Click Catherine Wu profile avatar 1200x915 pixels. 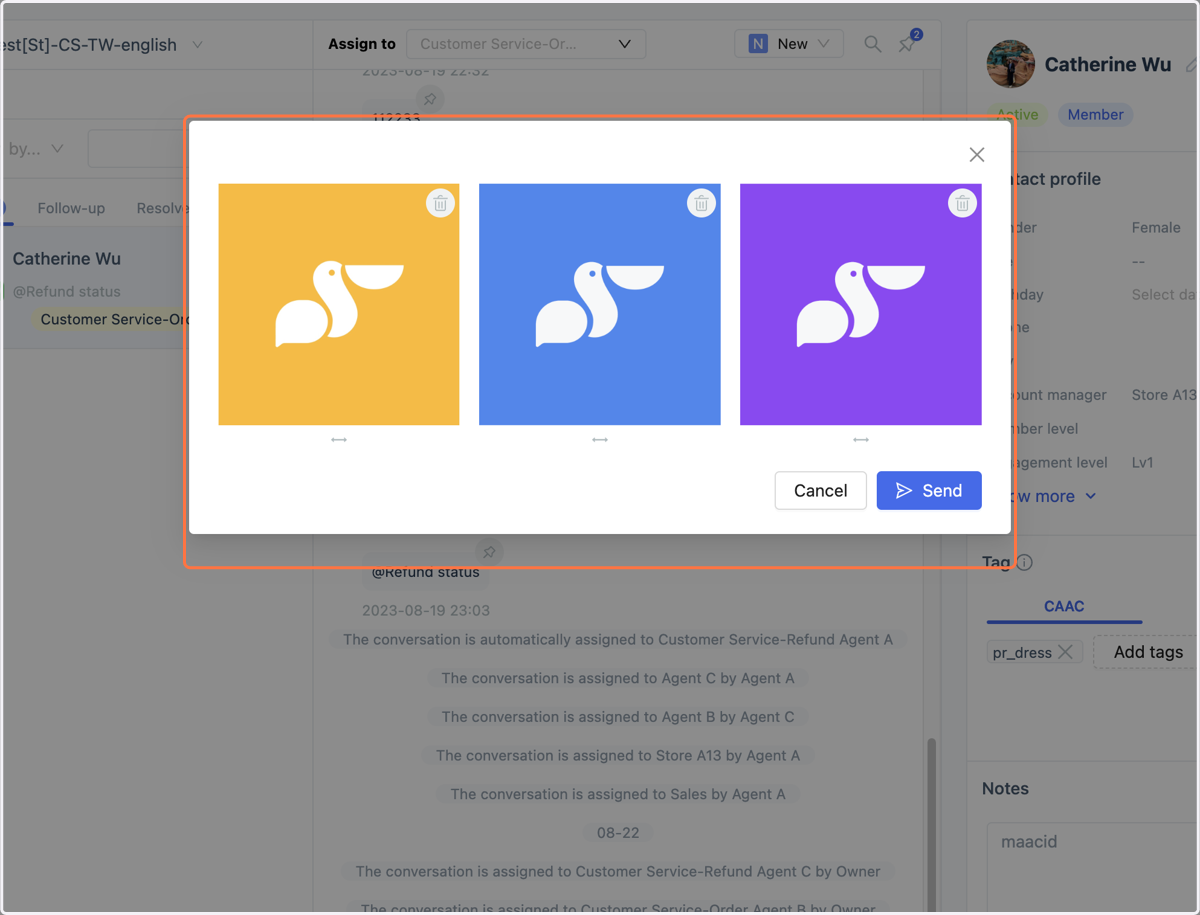click(x=1011, y=64)
